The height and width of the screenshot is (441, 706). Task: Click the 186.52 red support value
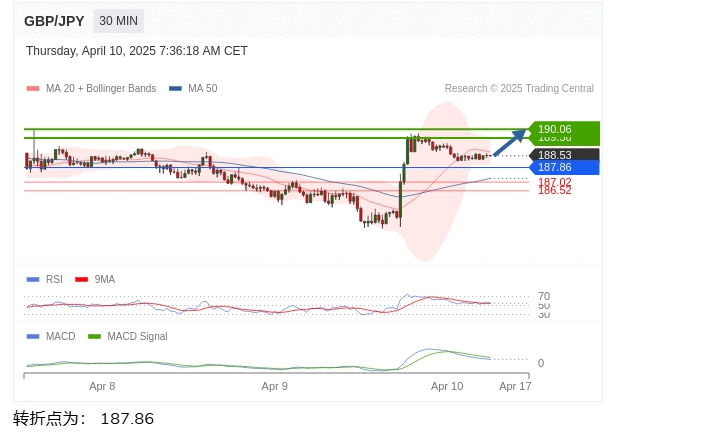(555, 191)
